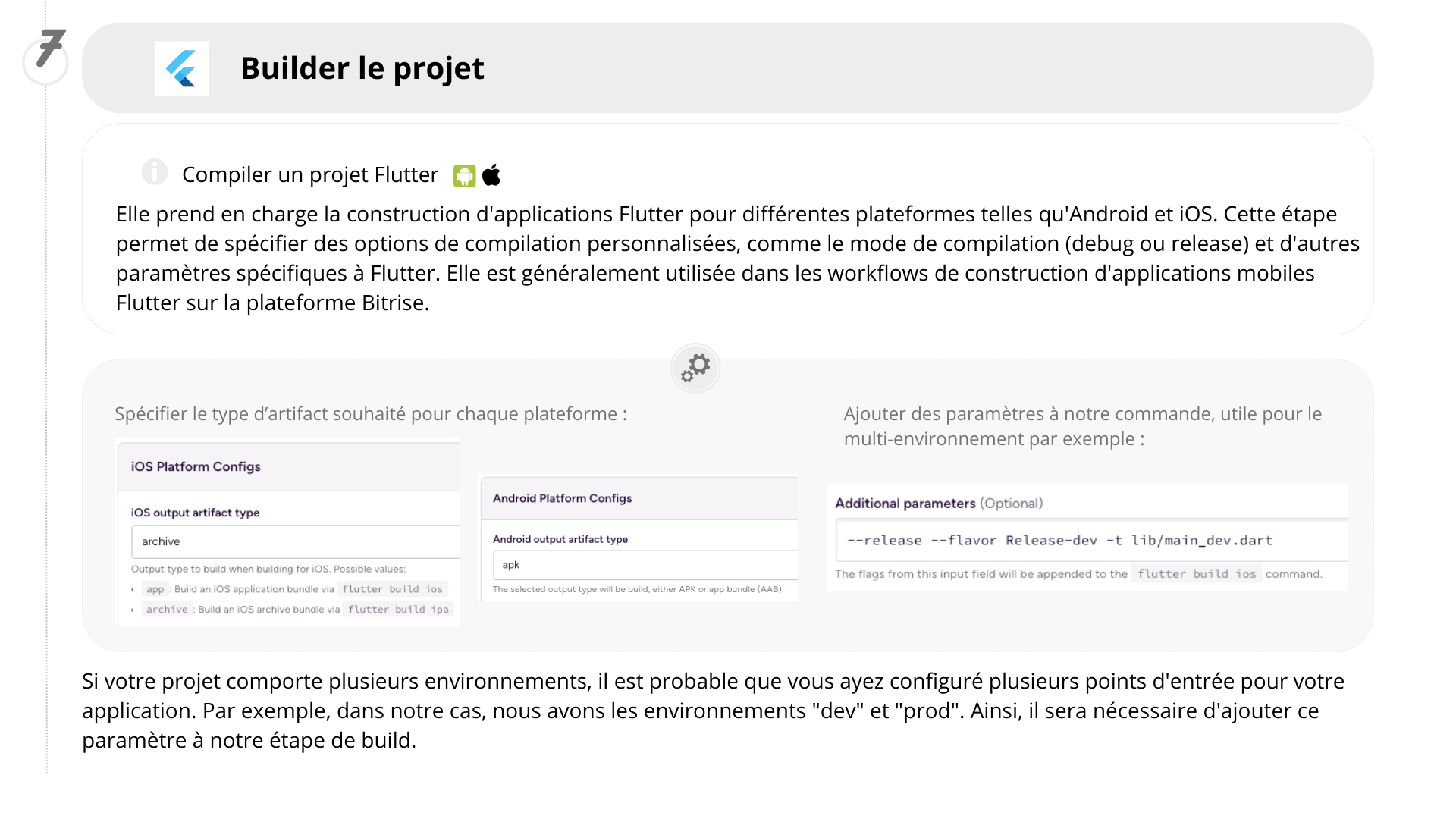Click the info icon beside Compiler un projet
The width and height of the screenshot is (1456, 819).
pyautogui.click(x=155, y=172)
